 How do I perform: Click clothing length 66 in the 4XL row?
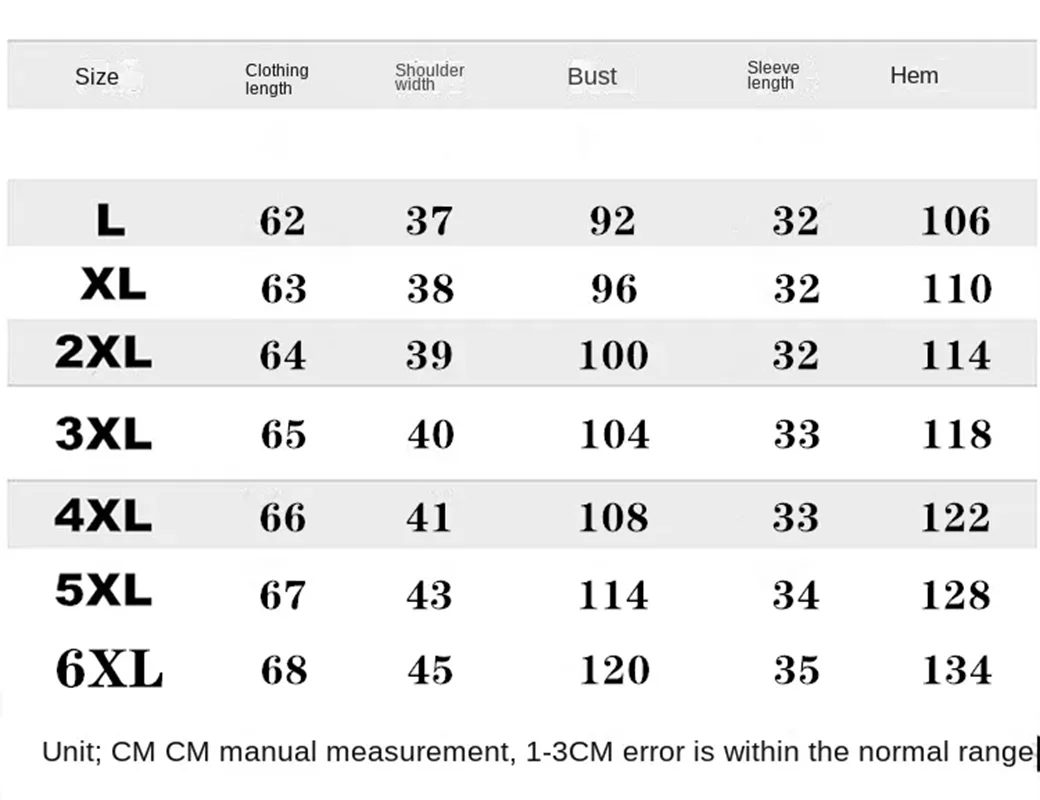[283, 517]
